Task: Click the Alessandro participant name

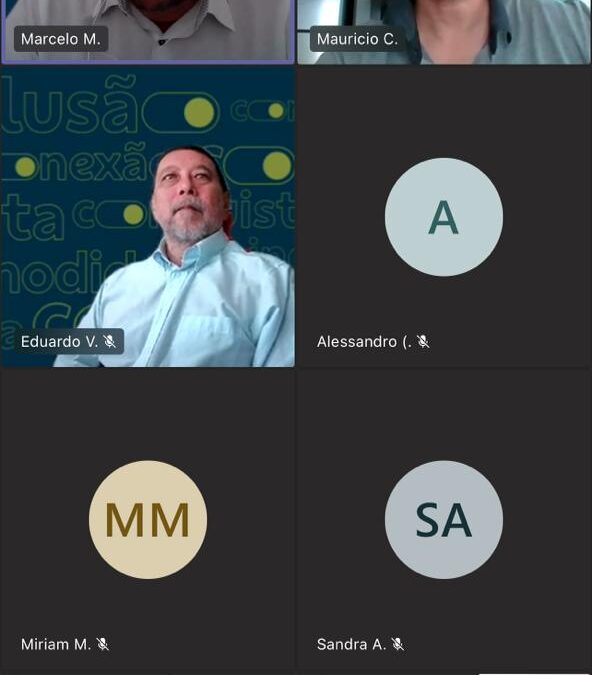Action: (x=364, y=342)
